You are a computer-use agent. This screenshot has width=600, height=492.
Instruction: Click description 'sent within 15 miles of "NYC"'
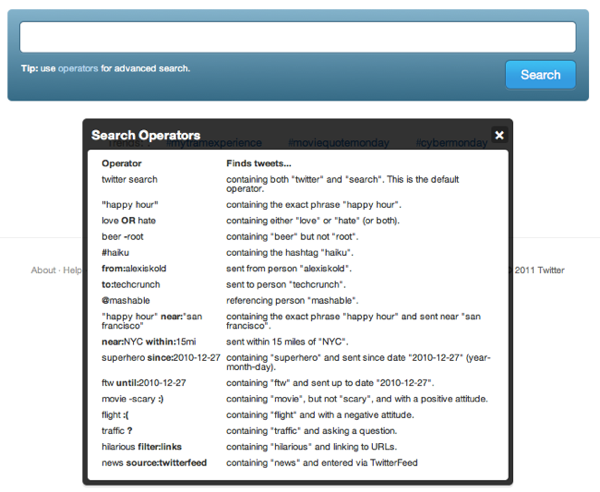[287, 342]
